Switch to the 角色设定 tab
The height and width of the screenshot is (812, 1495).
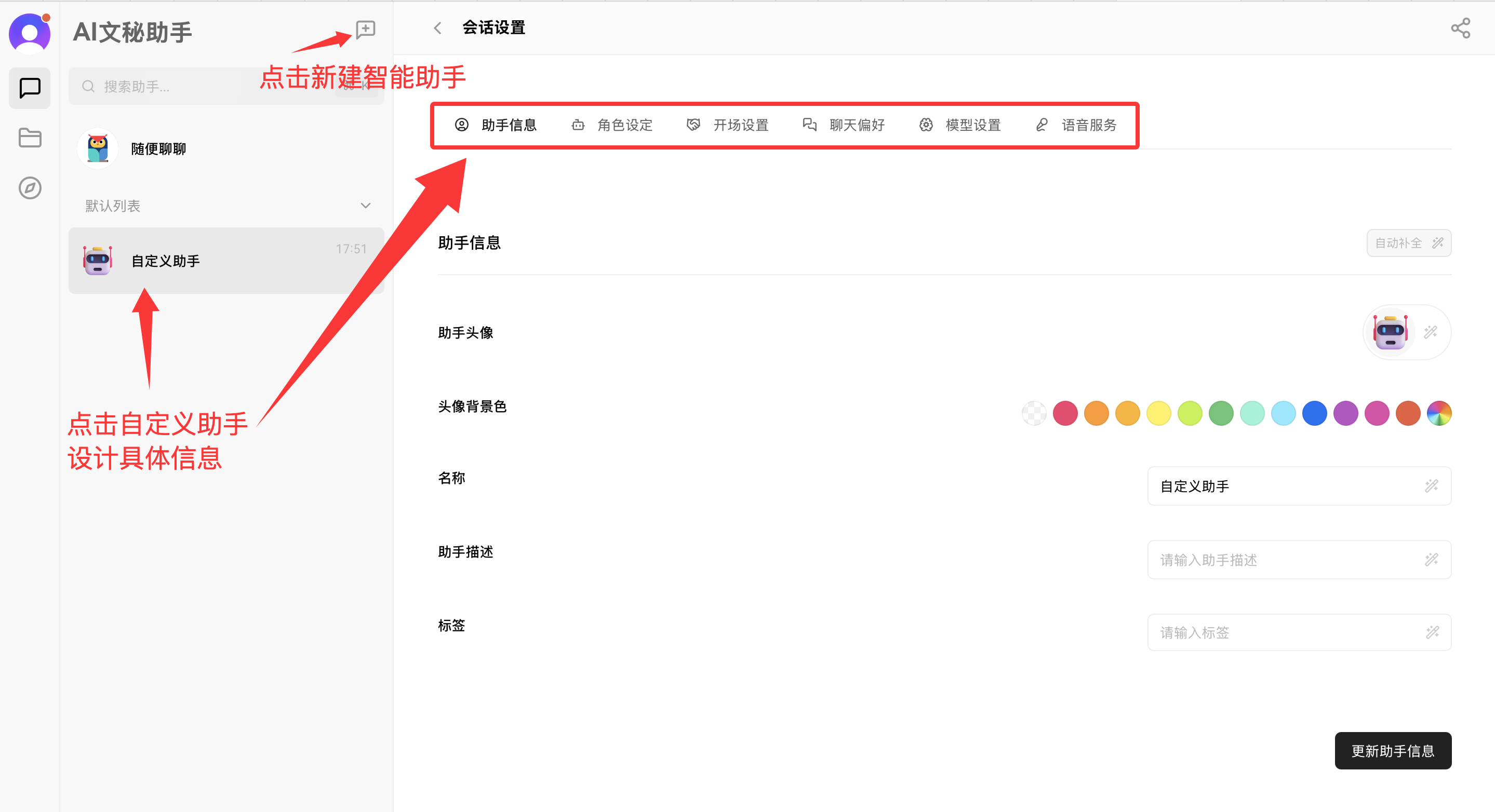[612, 125]
